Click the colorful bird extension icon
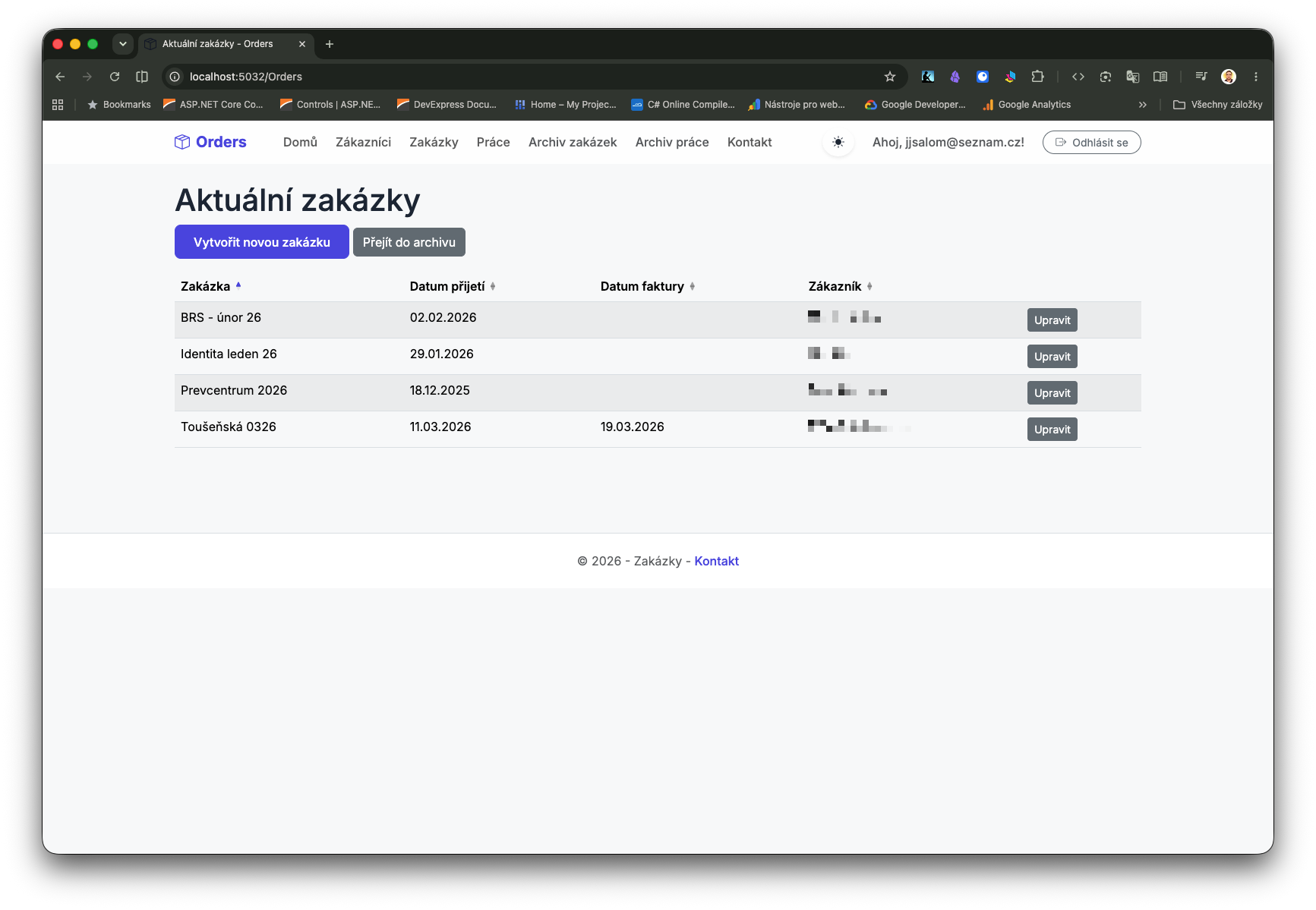 point(1010,77)
